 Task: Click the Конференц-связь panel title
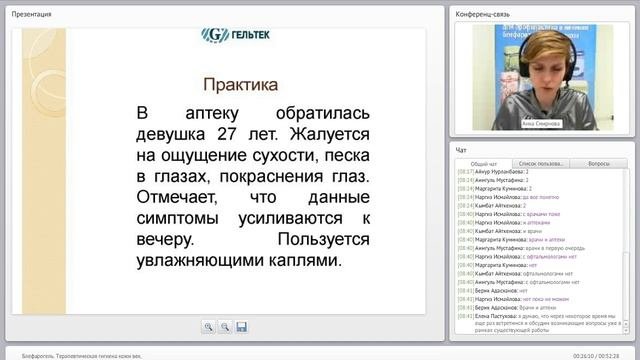482,14
